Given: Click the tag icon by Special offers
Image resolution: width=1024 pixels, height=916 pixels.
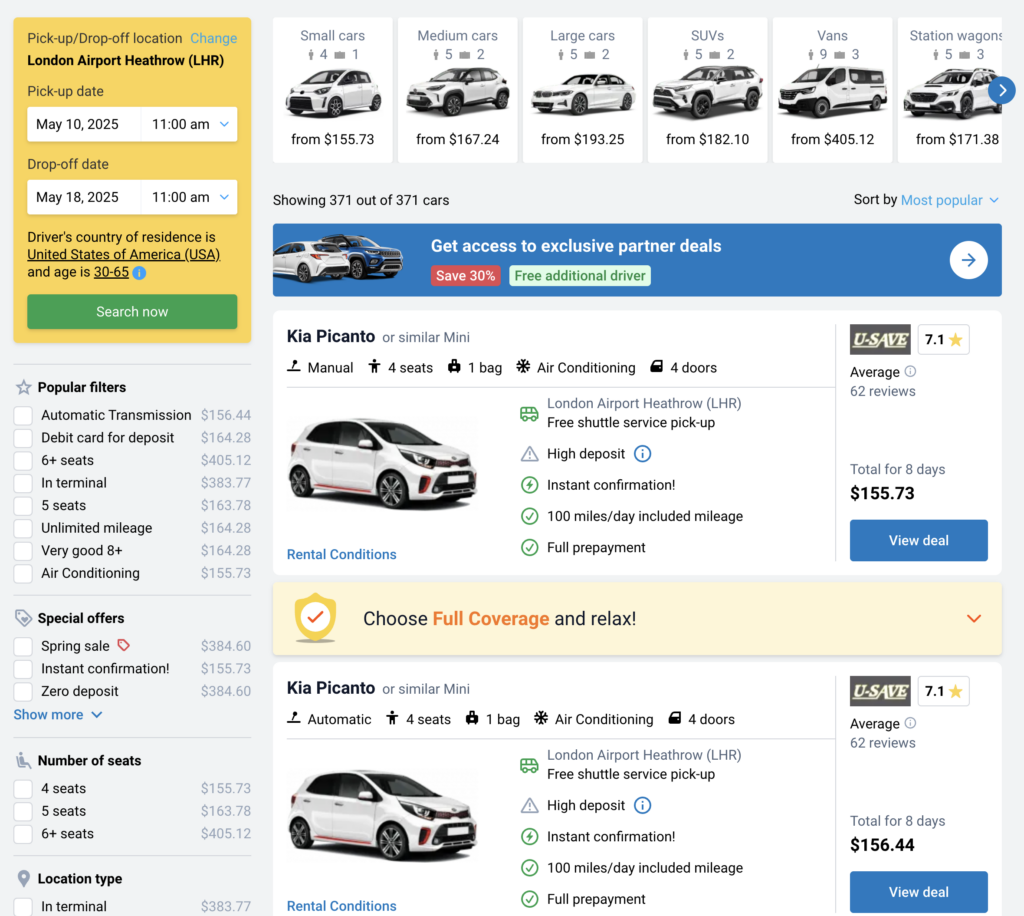Looking at the screenshot, I should [24, 618].
